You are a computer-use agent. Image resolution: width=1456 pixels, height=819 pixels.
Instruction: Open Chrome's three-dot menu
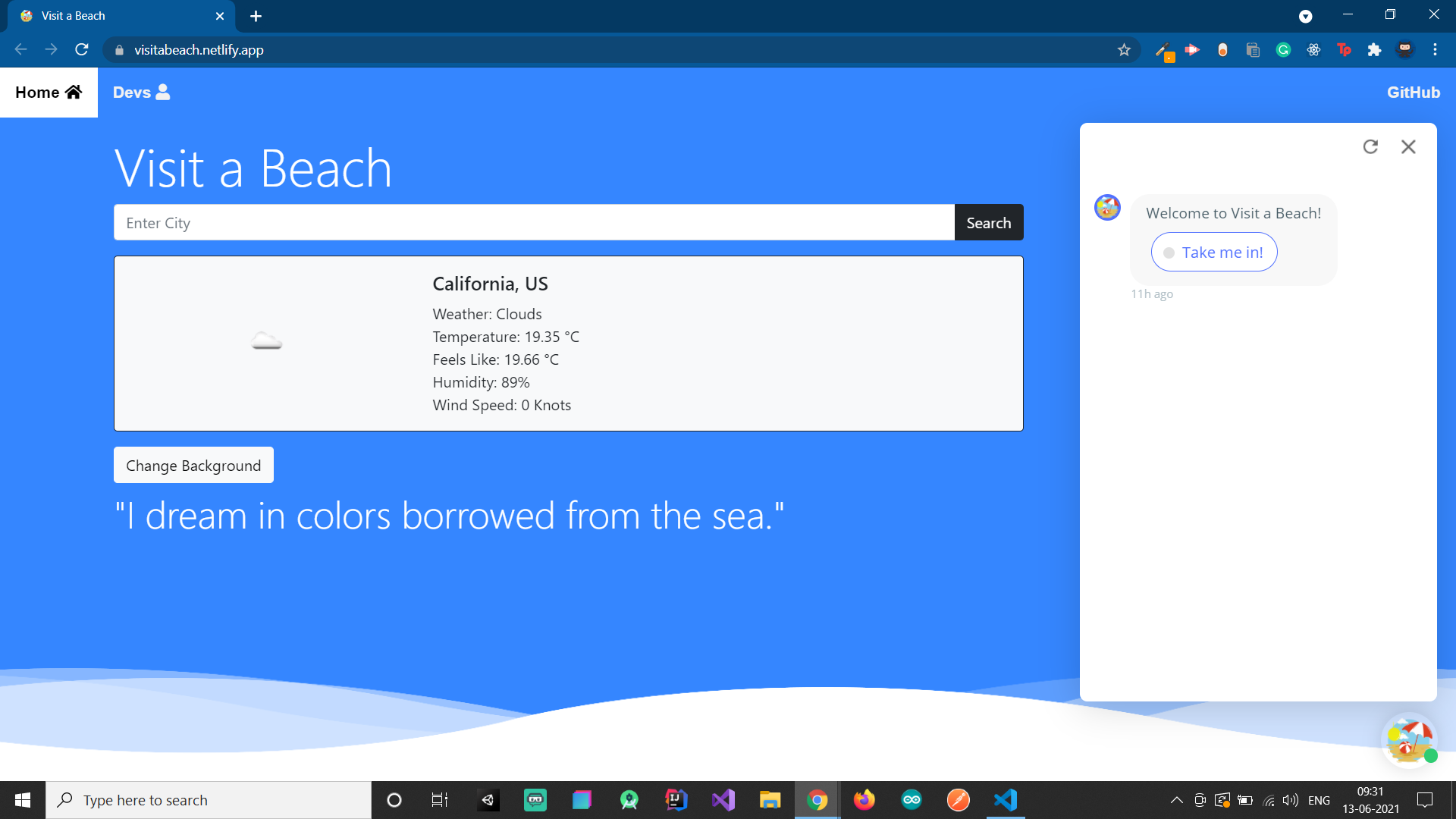click(1435, 50)
